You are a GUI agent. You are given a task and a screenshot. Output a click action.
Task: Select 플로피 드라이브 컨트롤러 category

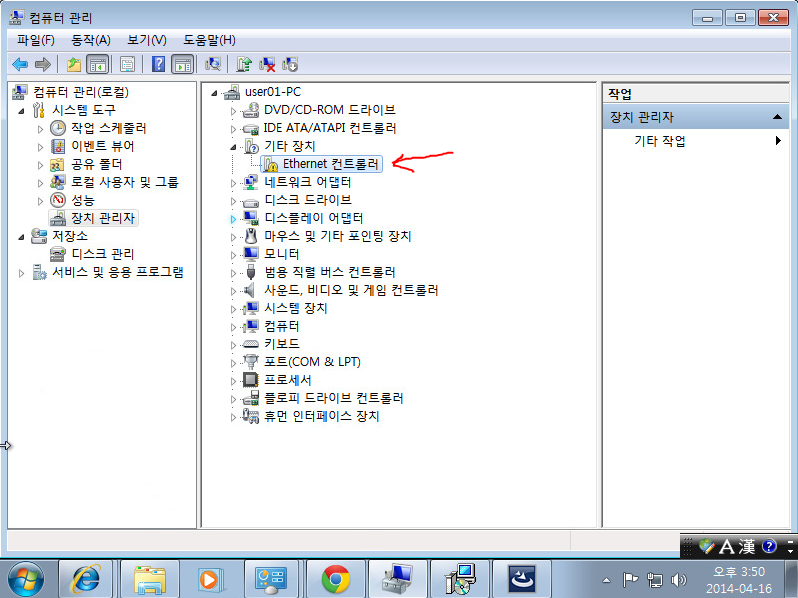click(x=333, y=398)
